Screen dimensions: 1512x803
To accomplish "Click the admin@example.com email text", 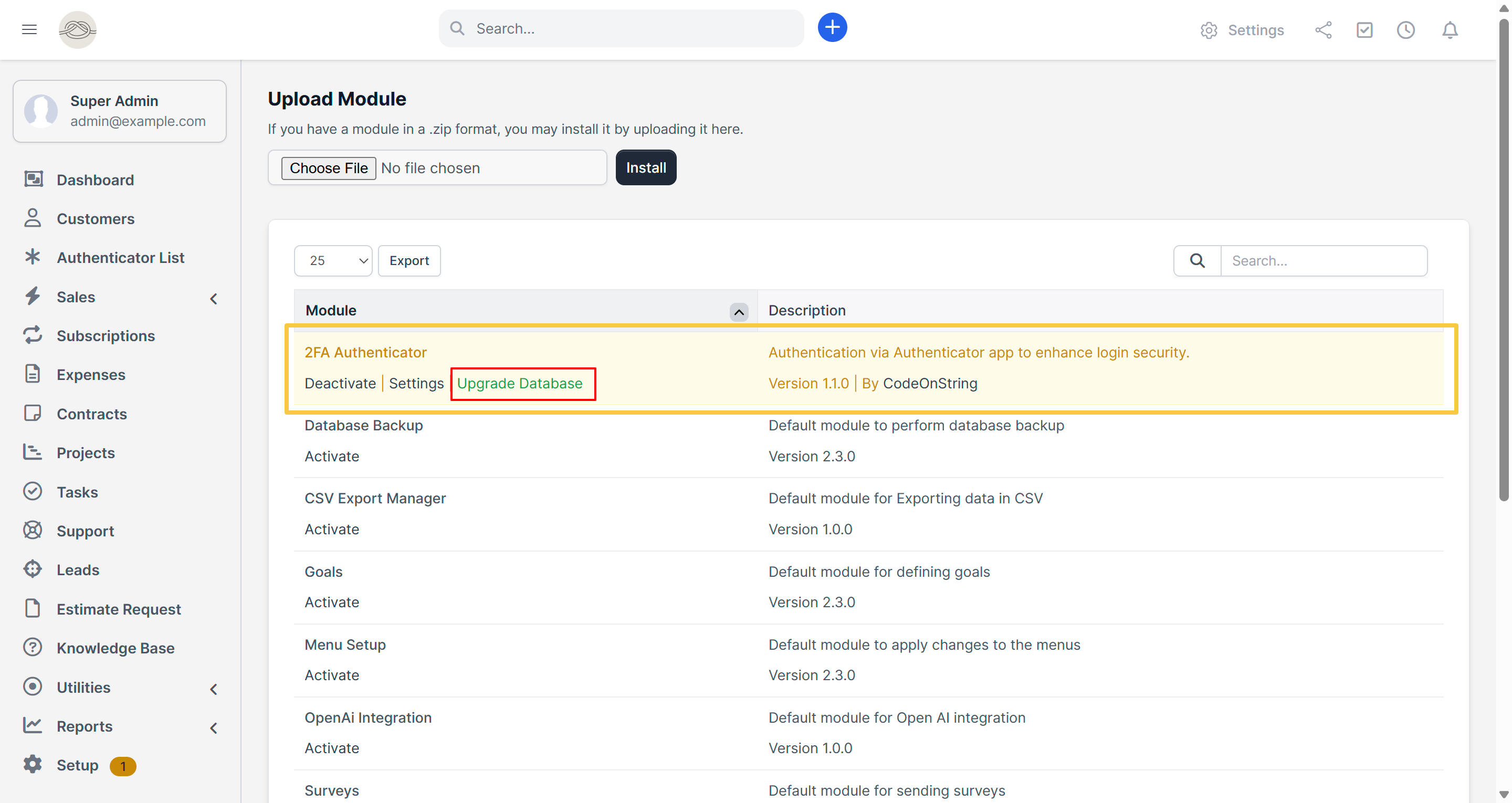I will 138,121.
